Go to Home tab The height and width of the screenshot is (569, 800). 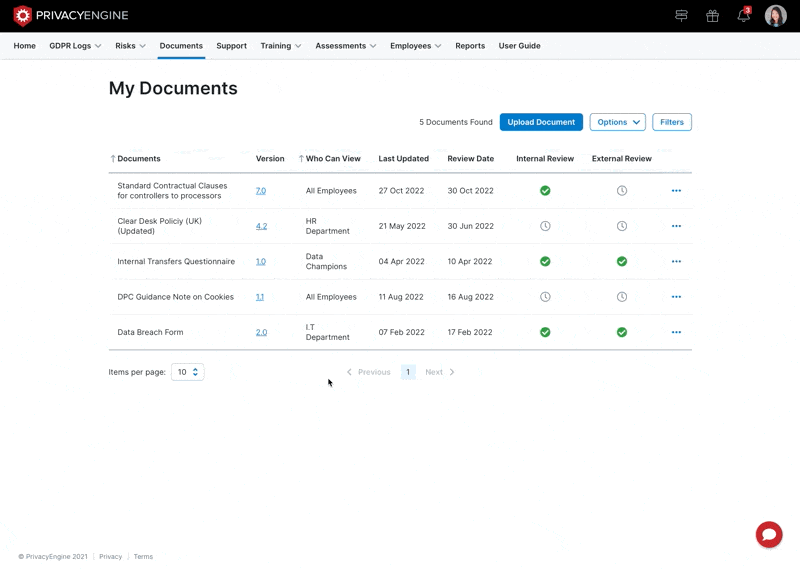24,46
